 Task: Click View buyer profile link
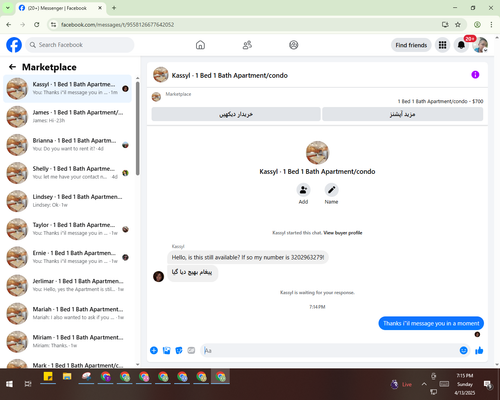(343, 233)
